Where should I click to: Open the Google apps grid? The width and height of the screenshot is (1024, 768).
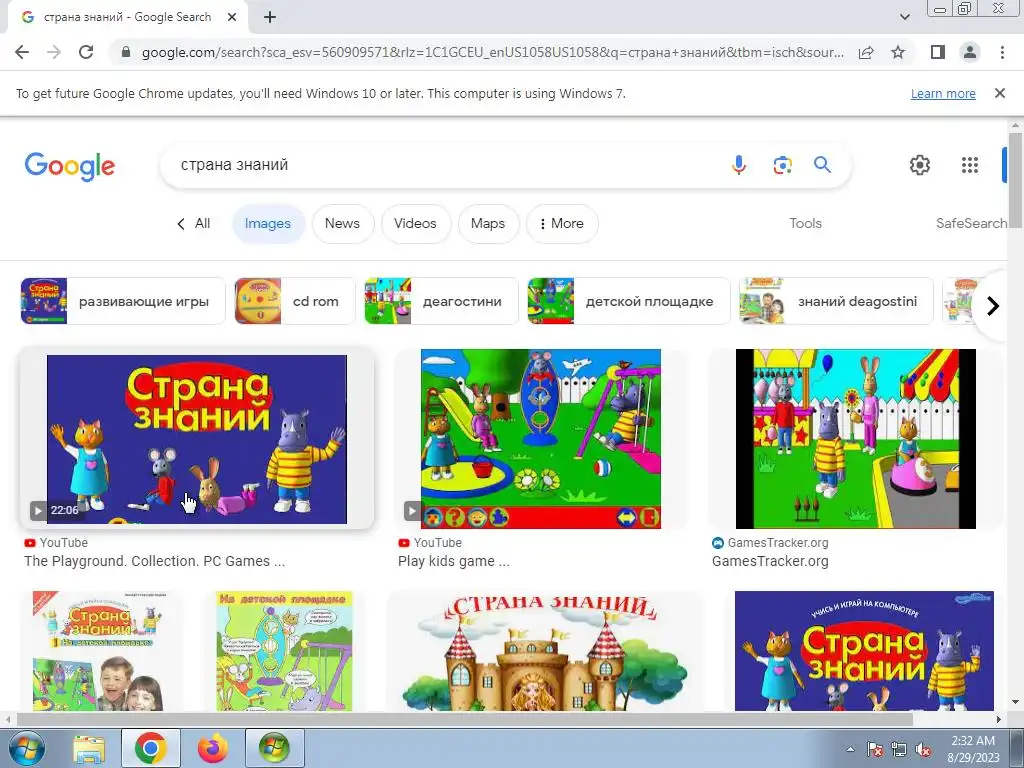coord(970,165)
